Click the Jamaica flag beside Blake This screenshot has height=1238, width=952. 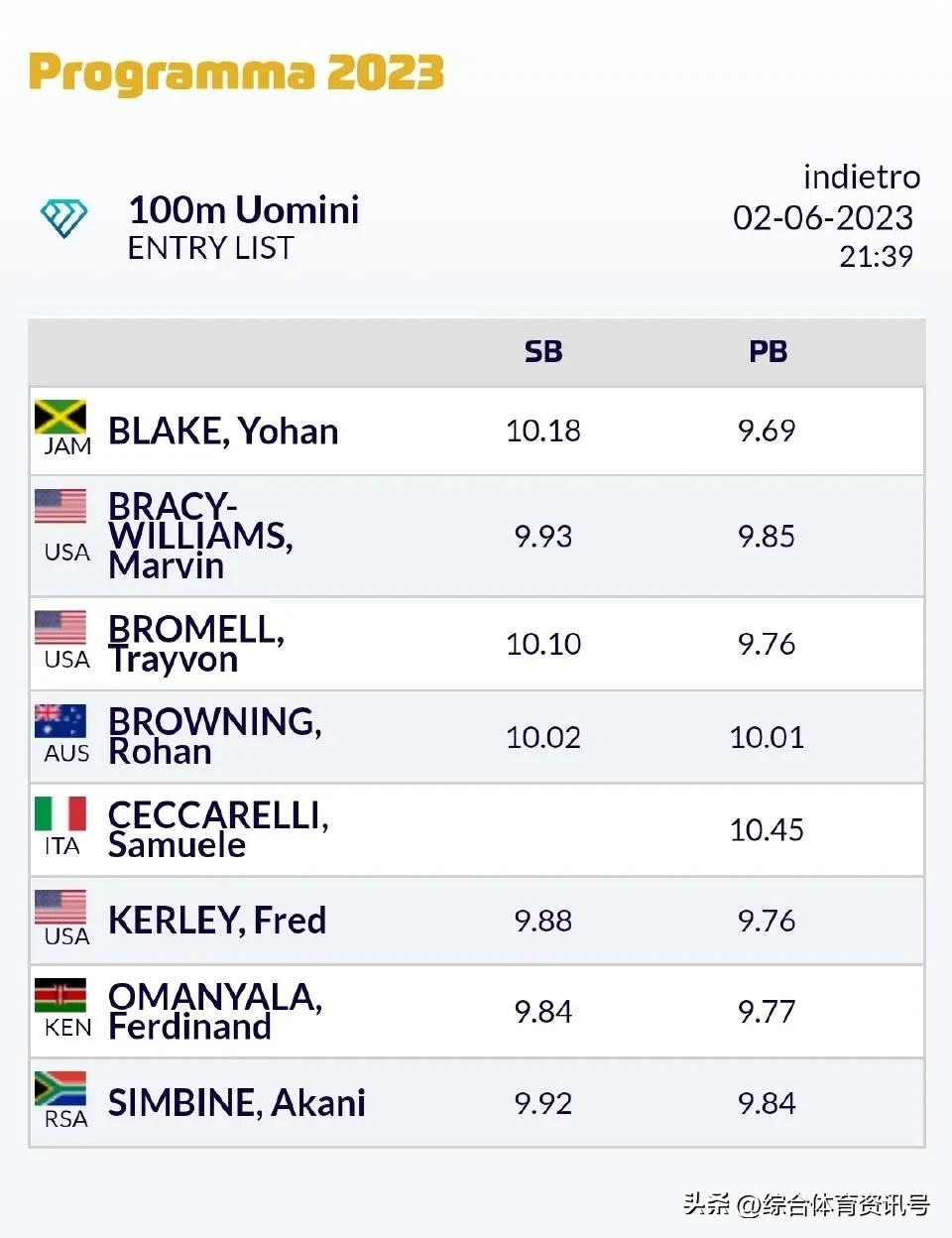click(x=60, y=417)
